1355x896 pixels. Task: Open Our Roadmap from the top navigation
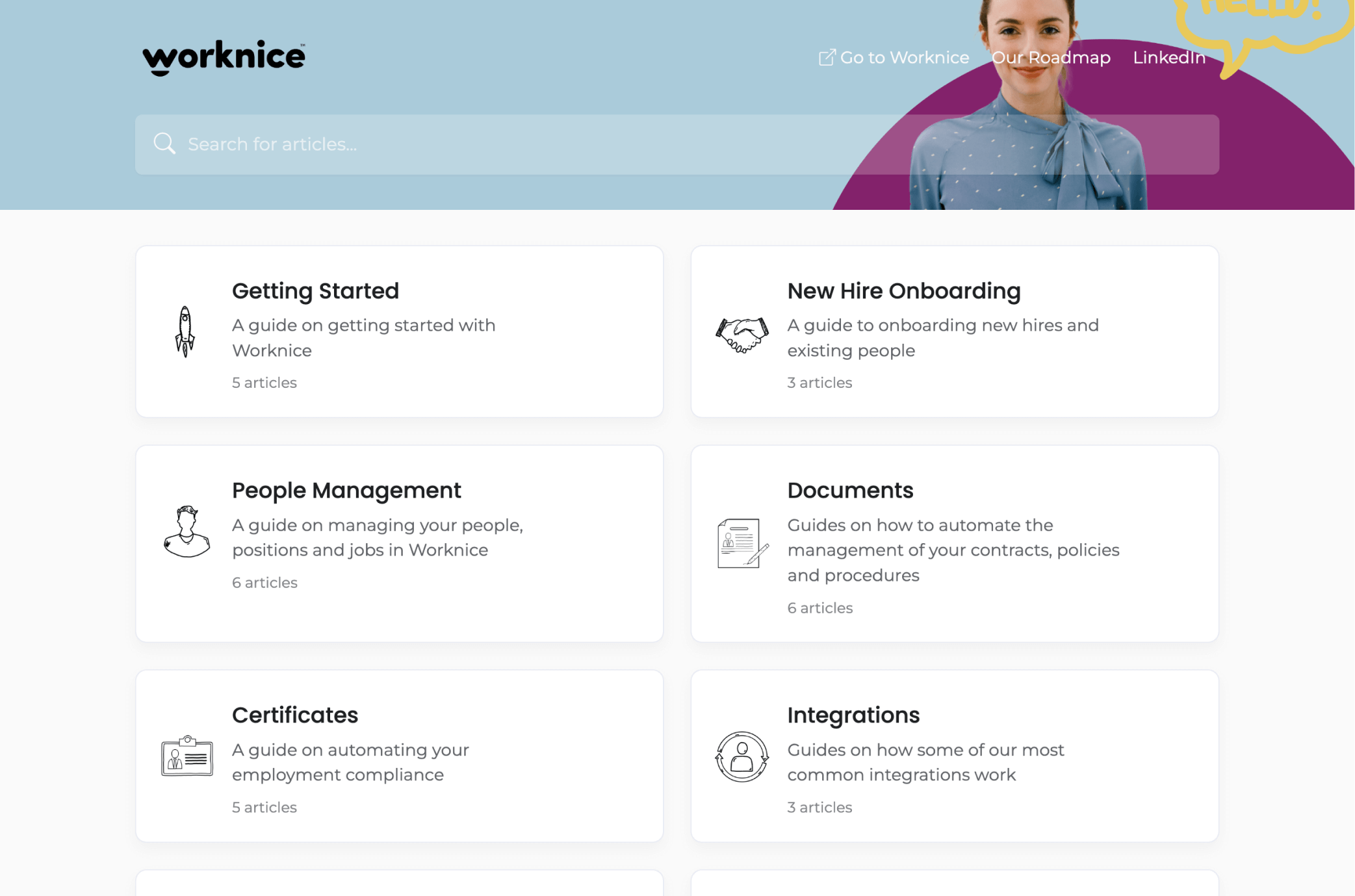click(1051, 57)
